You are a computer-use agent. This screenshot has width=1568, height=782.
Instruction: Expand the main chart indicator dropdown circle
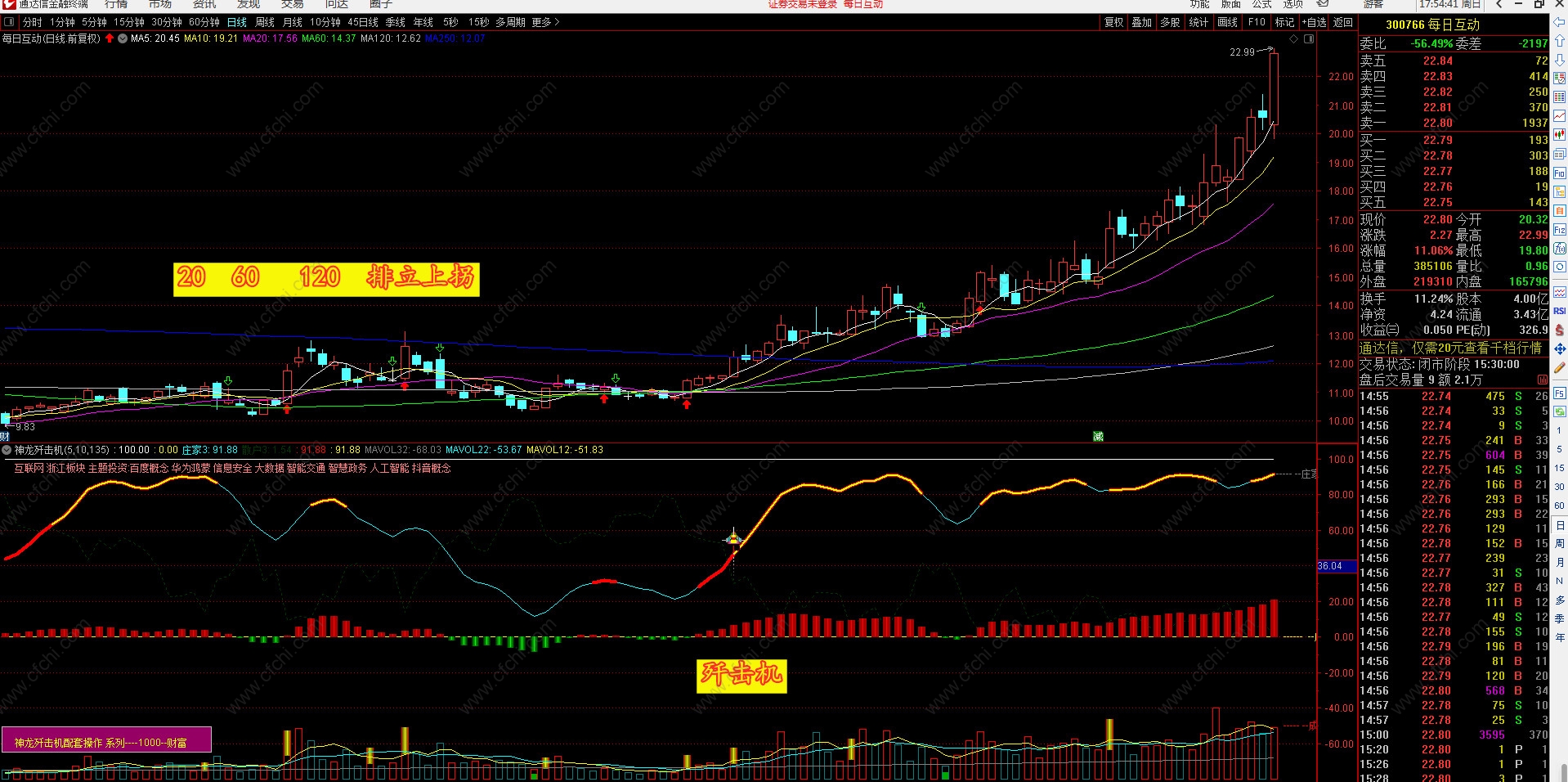(x=123, y=38)
